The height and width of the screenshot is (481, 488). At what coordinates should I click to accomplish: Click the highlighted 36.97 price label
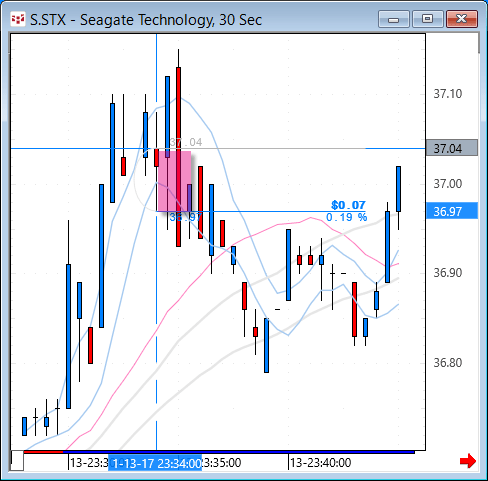pos(452,211)
